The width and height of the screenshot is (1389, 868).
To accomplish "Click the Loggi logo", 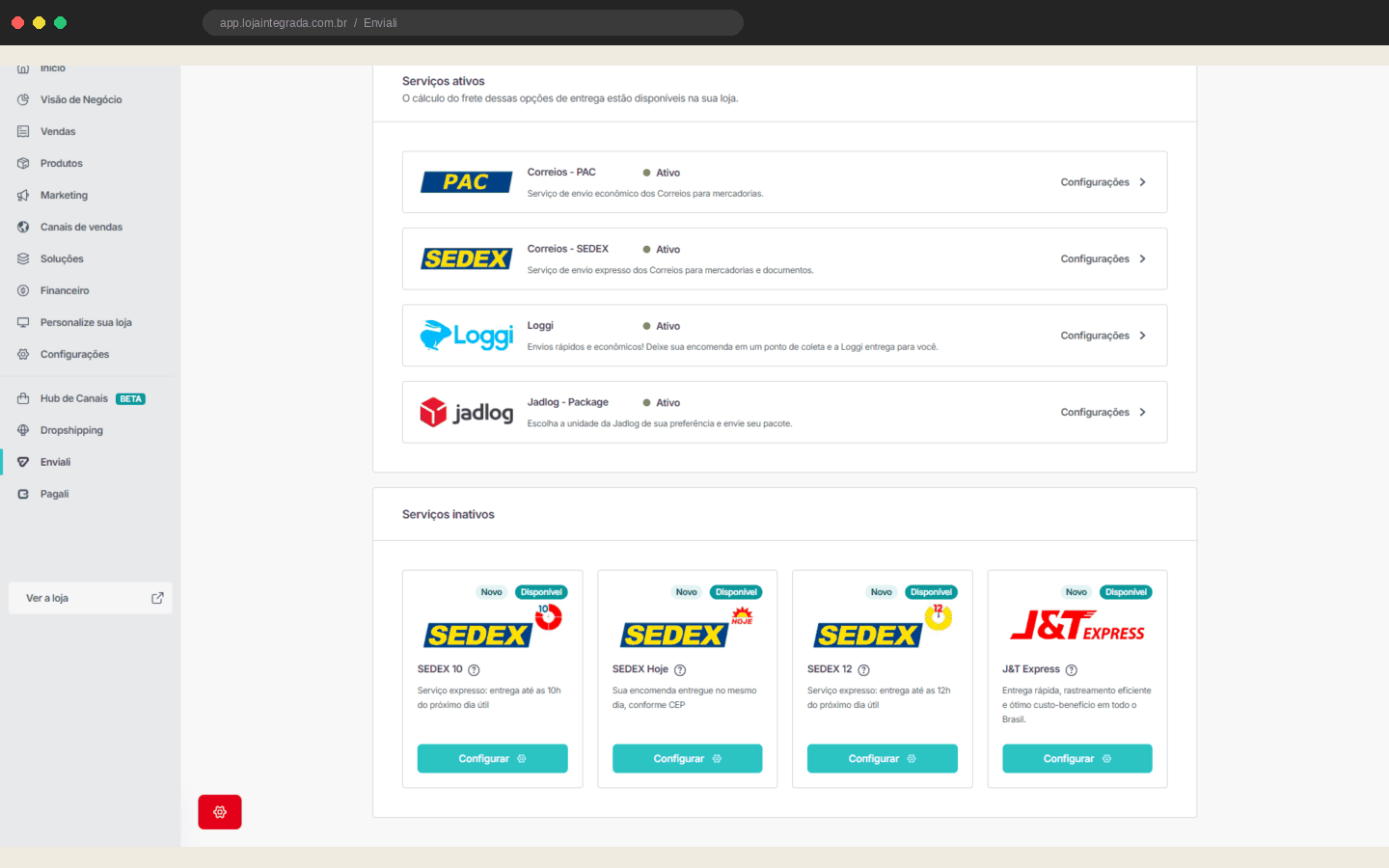I will coord(467,335).
